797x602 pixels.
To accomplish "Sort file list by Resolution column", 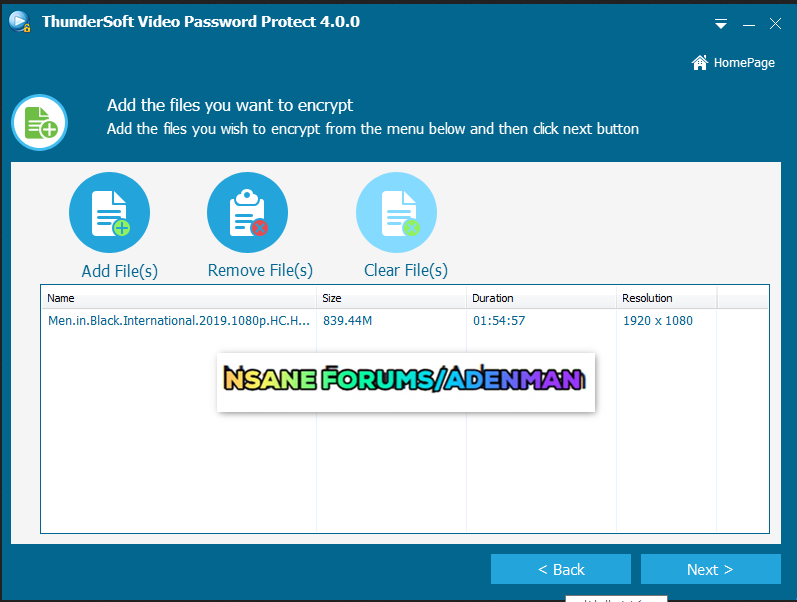I will 666,298.
